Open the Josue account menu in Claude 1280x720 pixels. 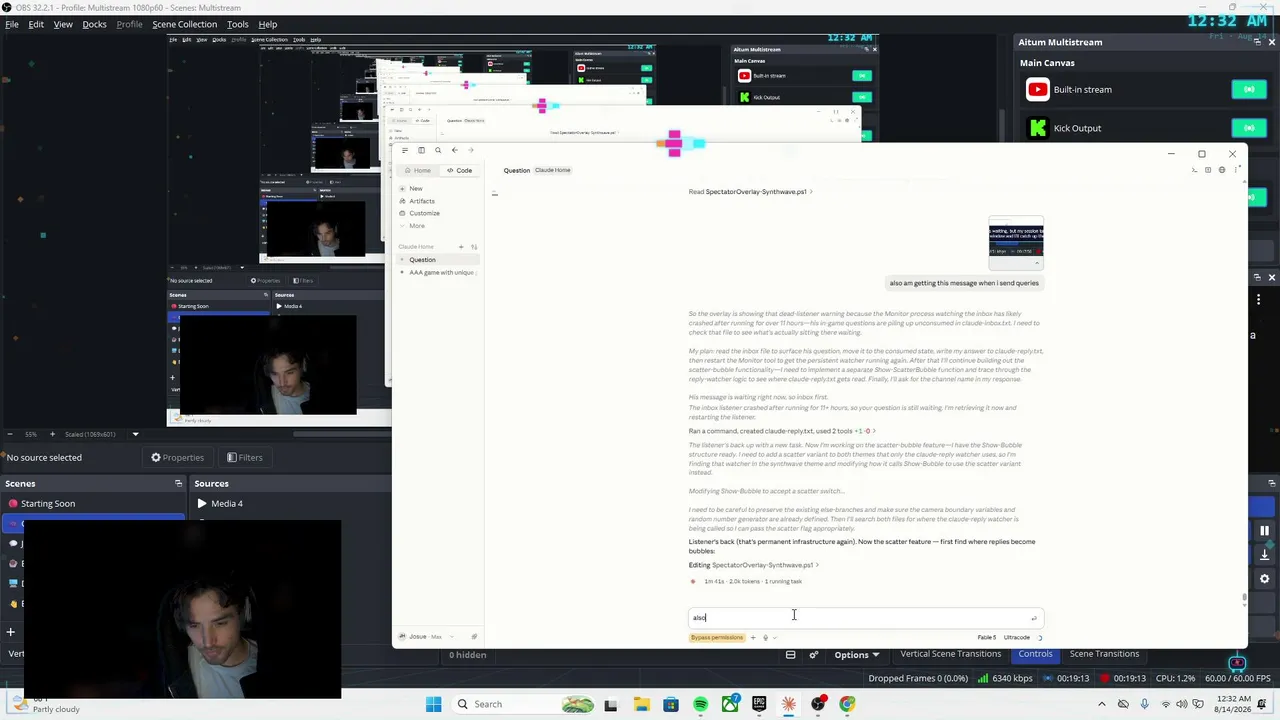425,637
